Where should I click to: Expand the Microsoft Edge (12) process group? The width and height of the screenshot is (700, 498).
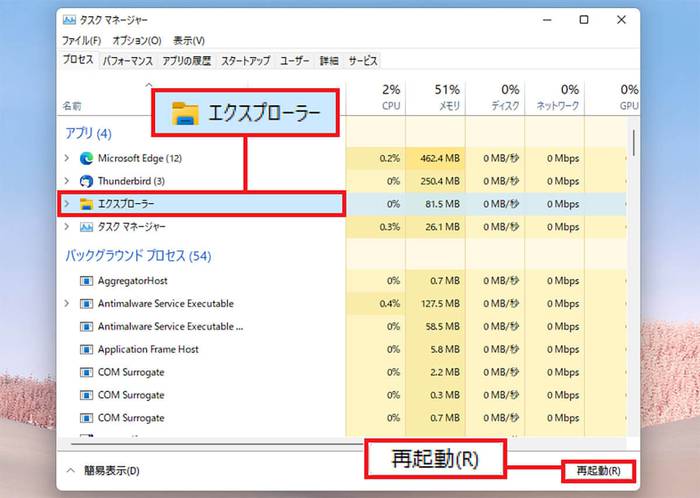coord(67,158)
